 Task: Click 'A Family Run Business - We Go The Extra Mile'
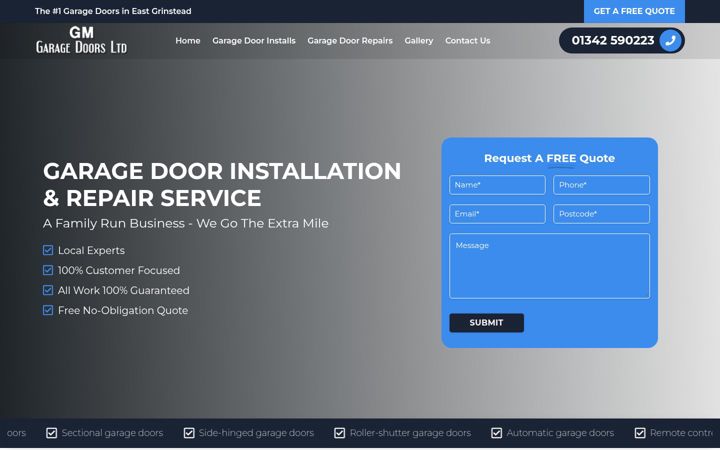click(186, 224)
